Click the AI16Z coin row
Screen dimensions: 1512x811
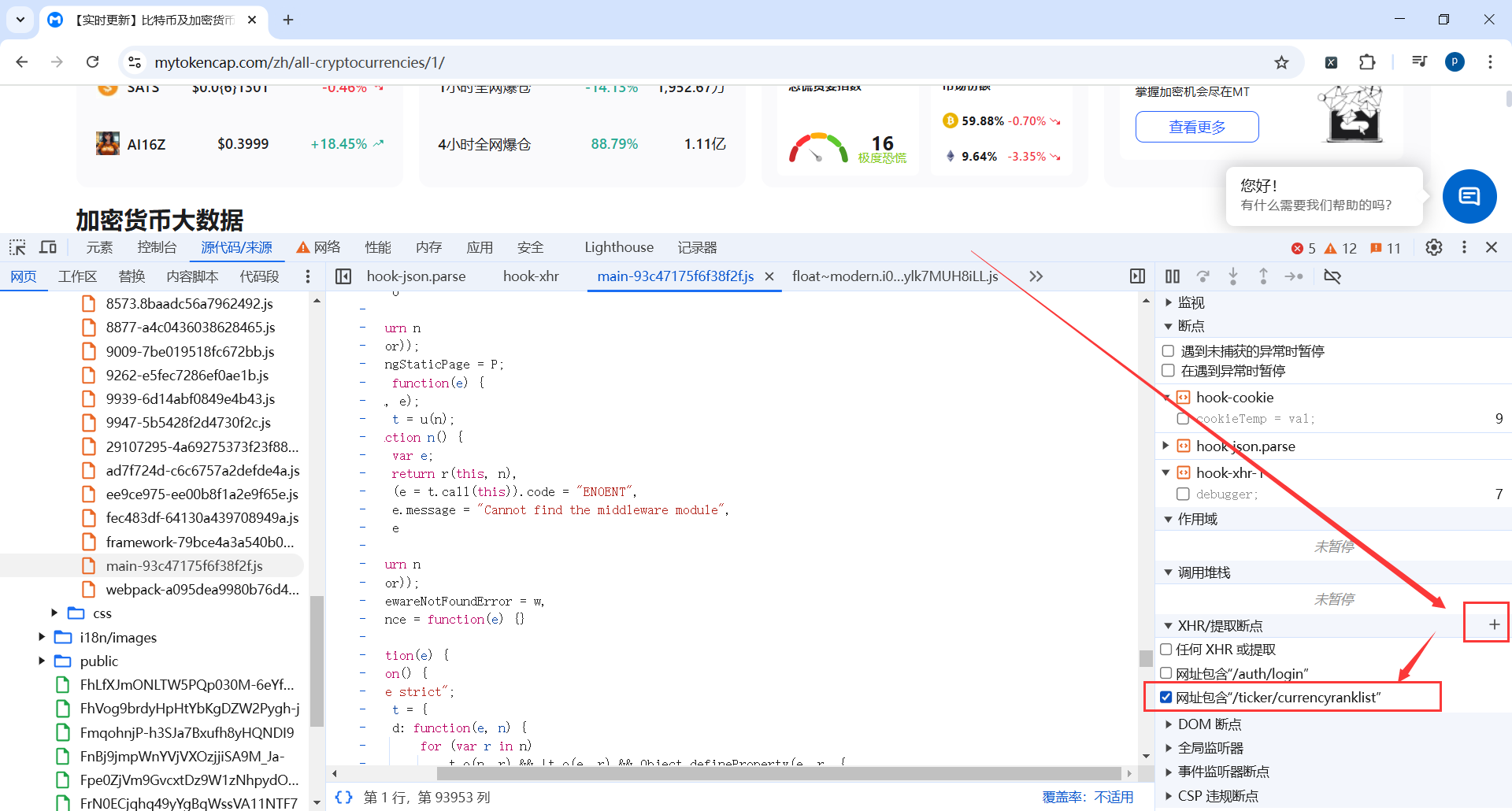point(240,144)
